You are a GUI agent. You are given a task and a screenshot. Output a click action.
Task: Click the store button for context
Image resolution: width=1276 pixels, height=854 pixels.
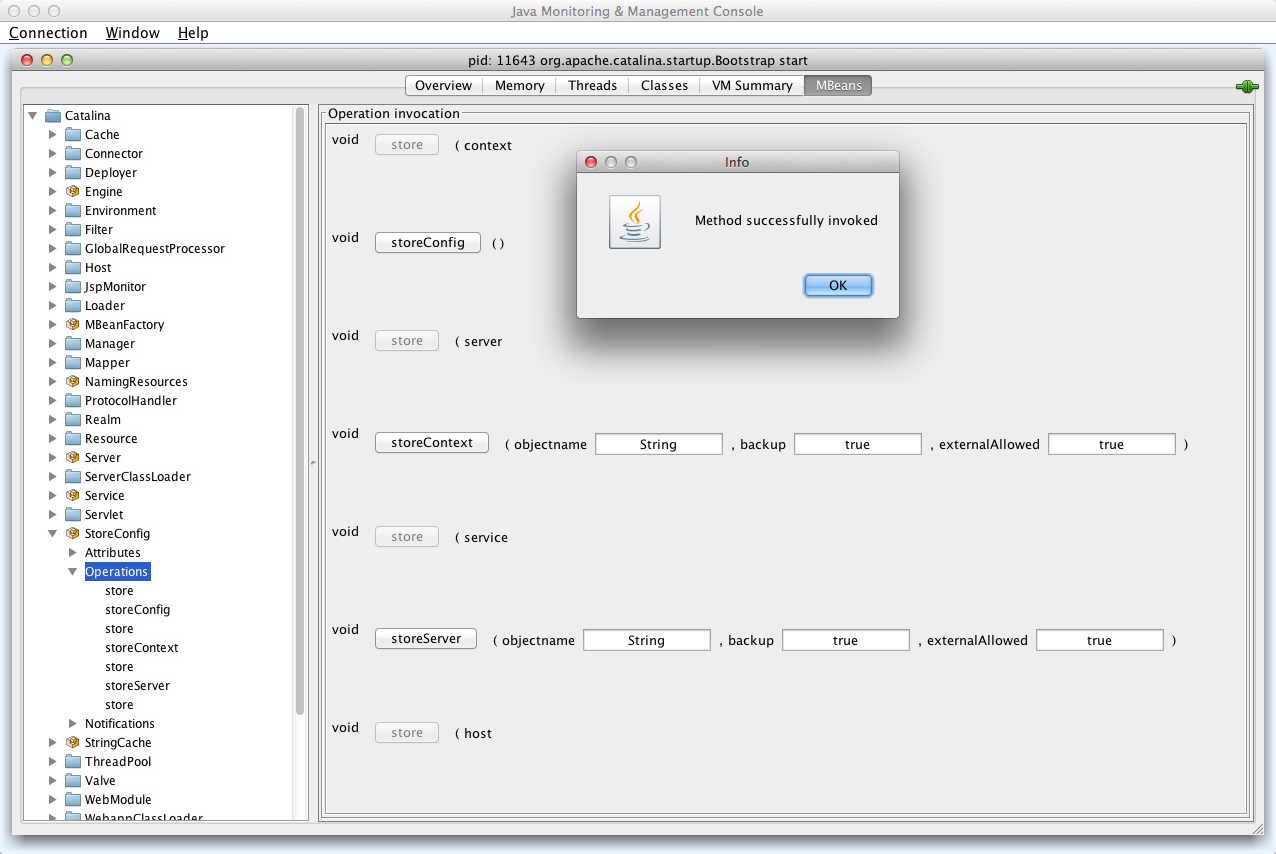coord(407,145)
